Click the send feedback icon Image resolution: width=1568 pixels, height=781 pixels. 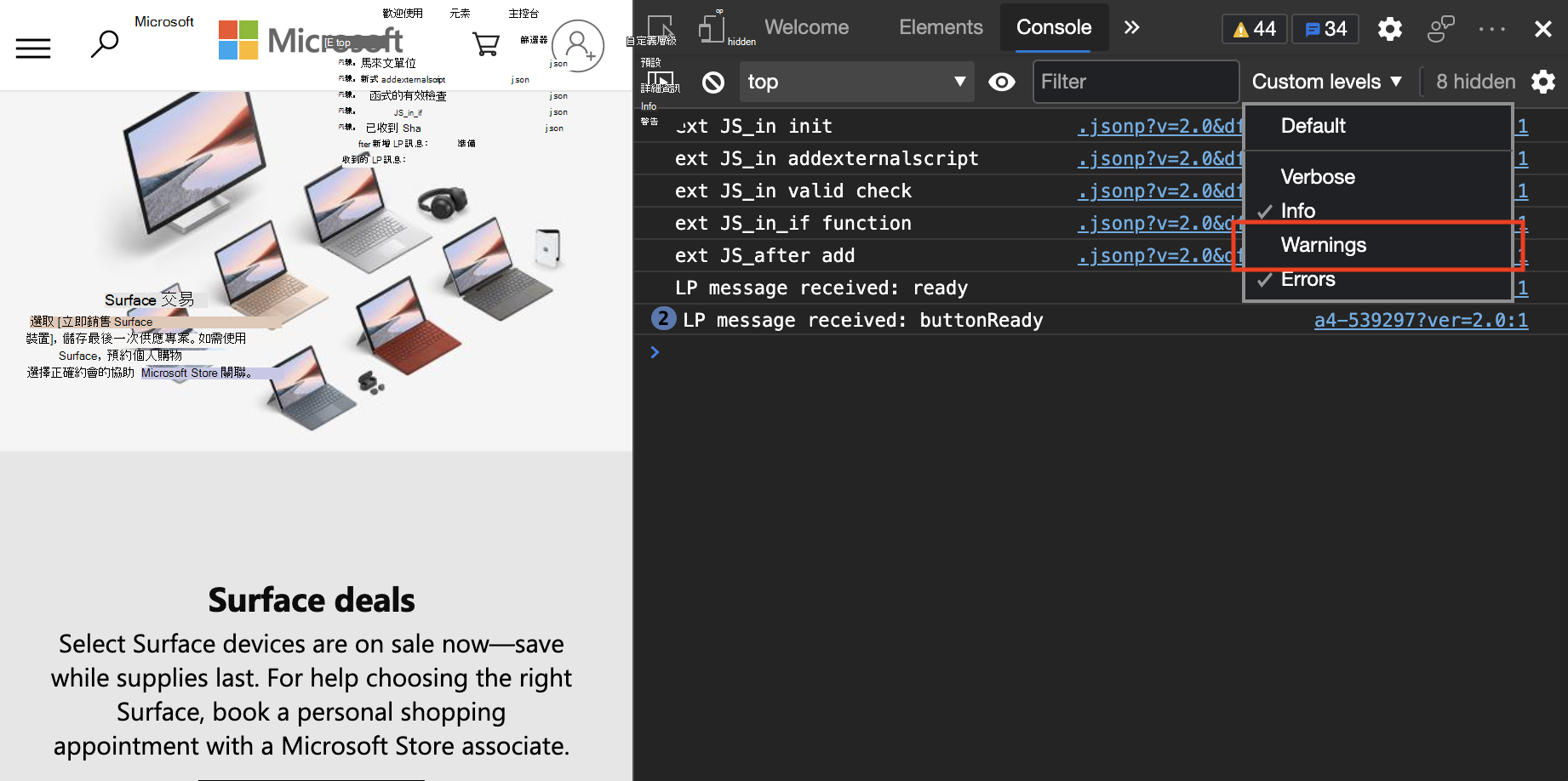pos(1440,29)
